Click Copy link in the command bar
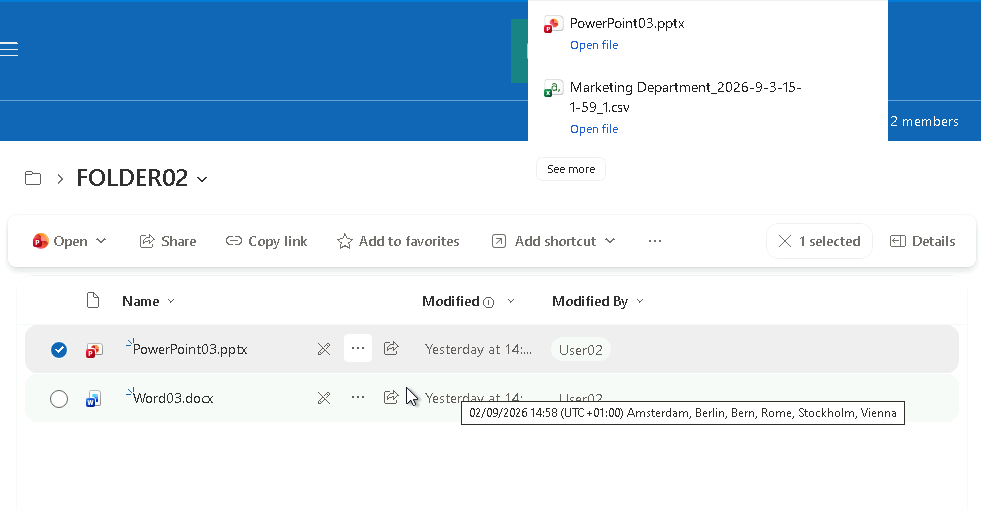Image resolution: width=981 pixels, height=510 pixels. click(x=267, y=241)
